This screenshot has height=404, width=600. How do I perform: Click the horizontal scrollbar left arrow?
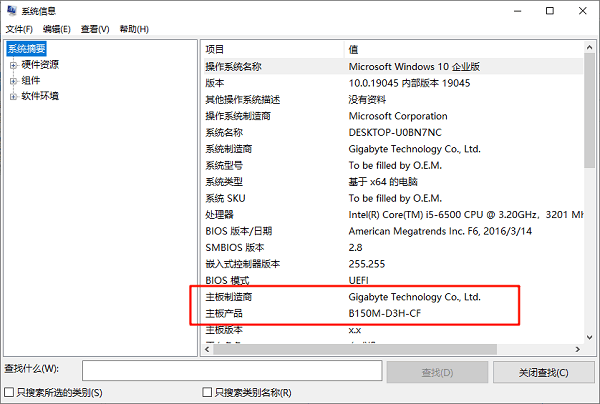tap(207, 349)
